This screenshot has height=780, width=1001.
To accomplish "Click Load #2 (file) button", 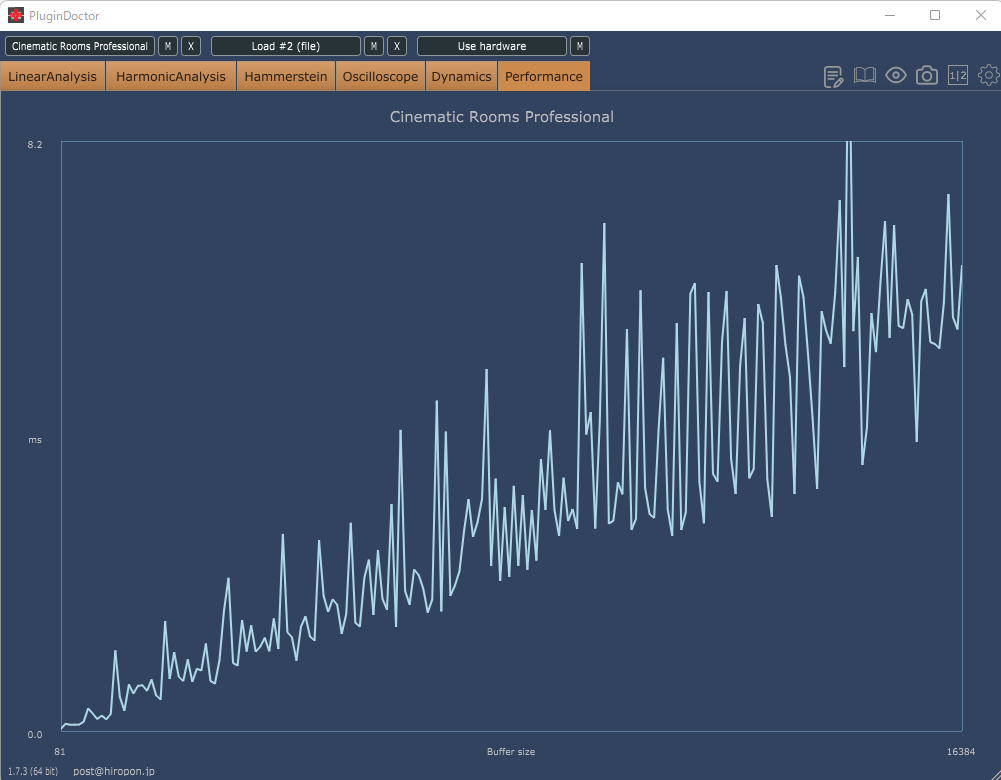I will [285, 46].
